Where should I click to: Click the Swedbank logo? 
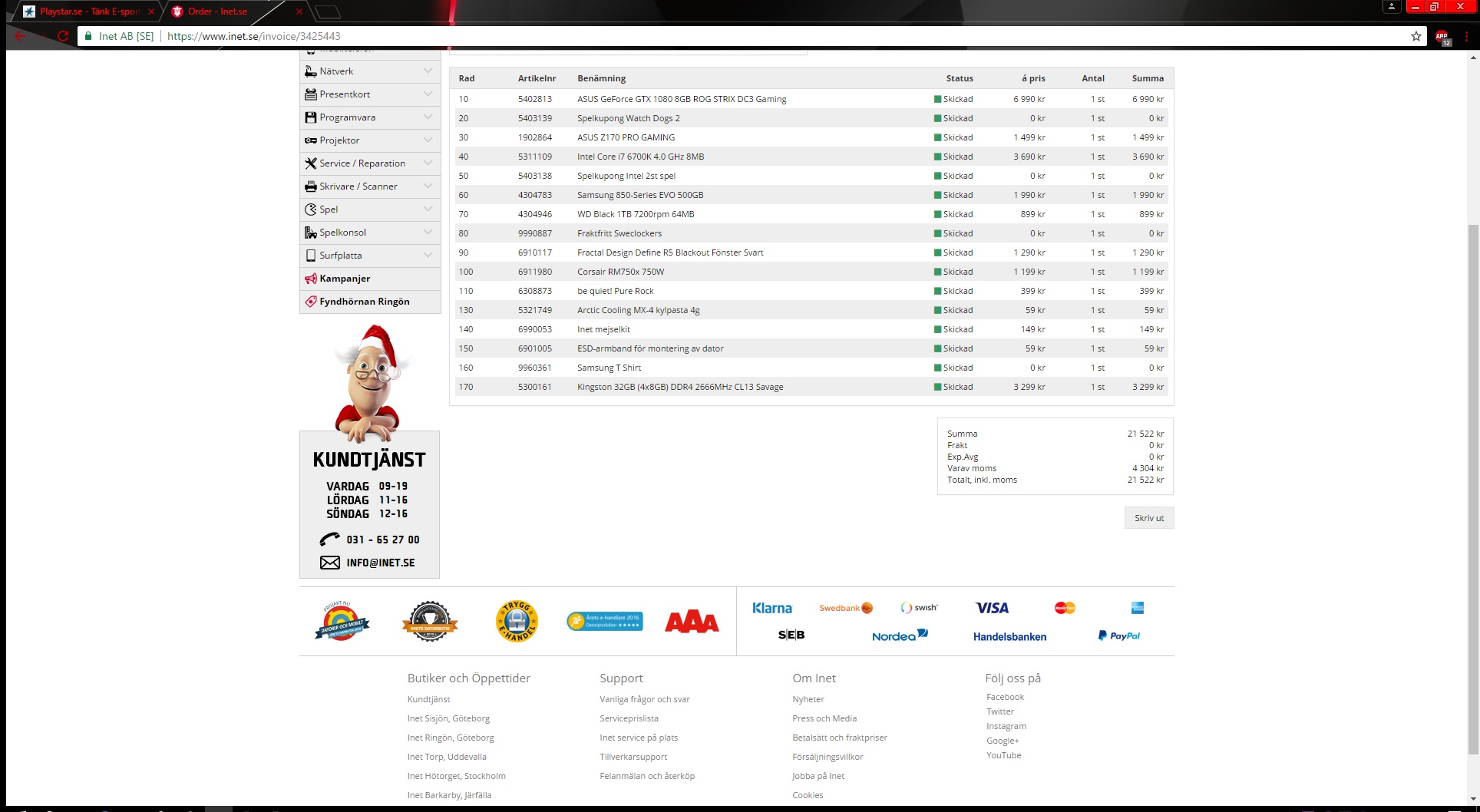(x=846, y=608)
